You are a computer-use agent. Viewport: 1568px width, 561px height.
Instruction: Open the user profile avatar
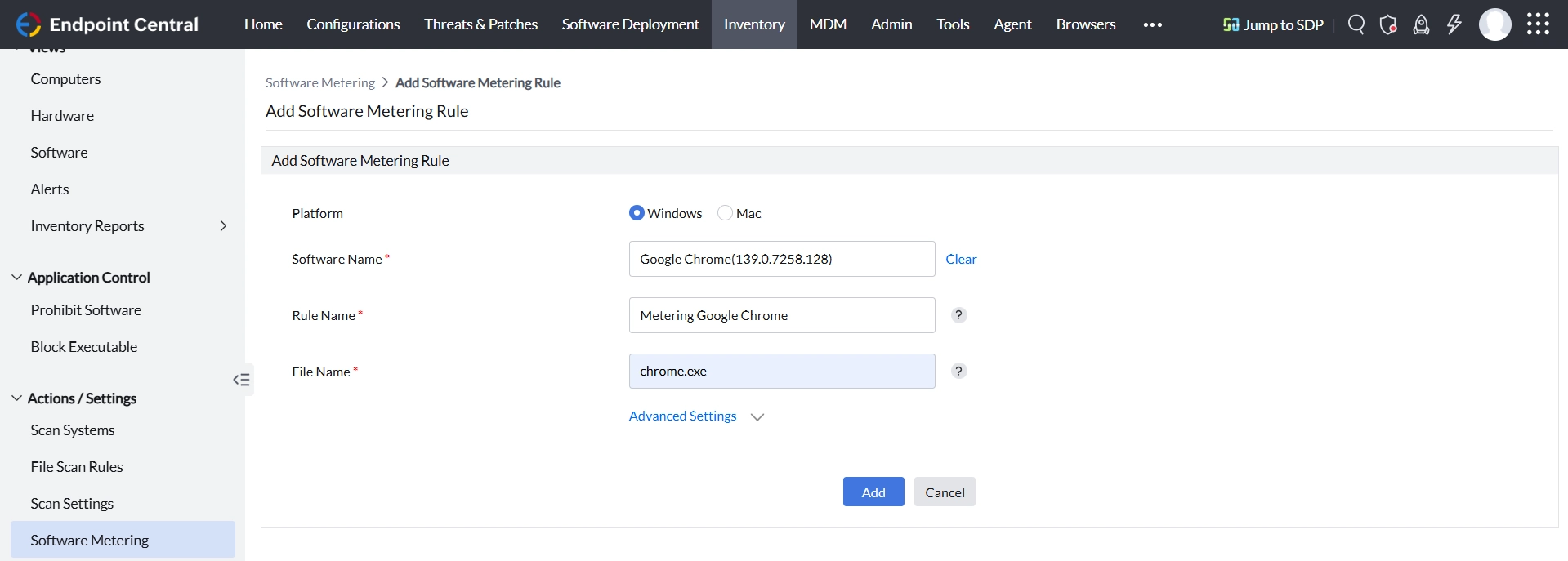(1495, 24)
